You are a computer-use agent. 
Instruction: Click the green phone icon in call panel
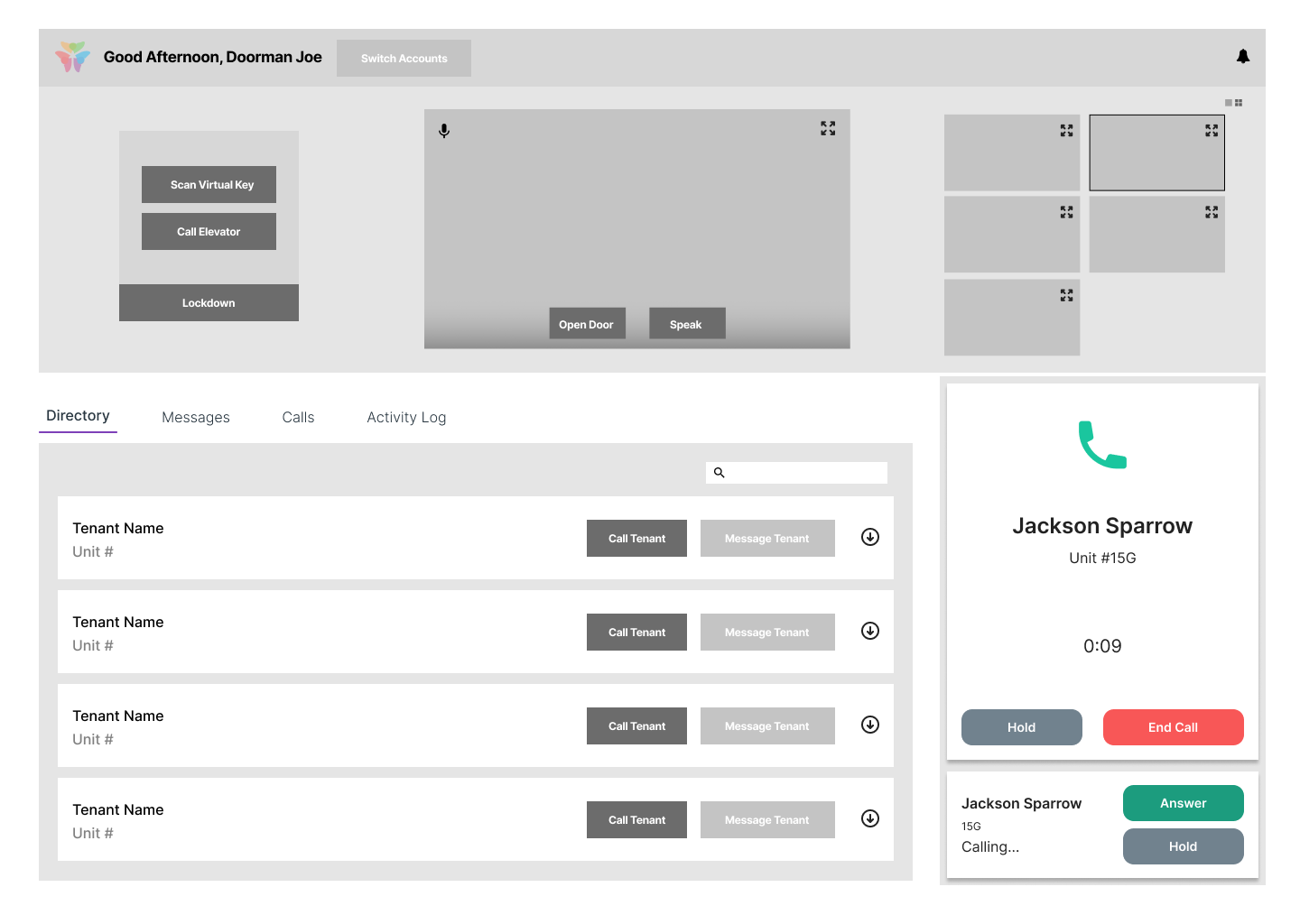tap(1102, 445)
